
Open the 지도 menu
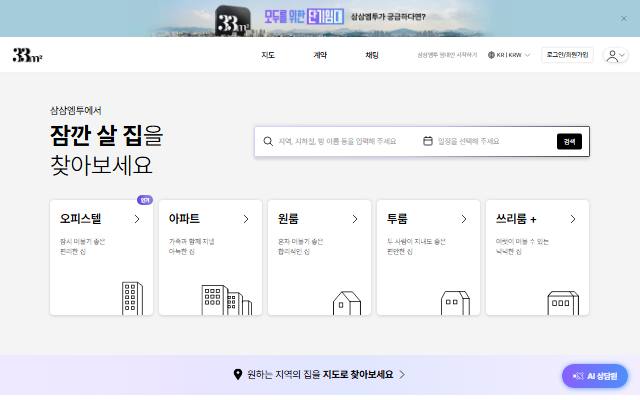pos(268,55)
